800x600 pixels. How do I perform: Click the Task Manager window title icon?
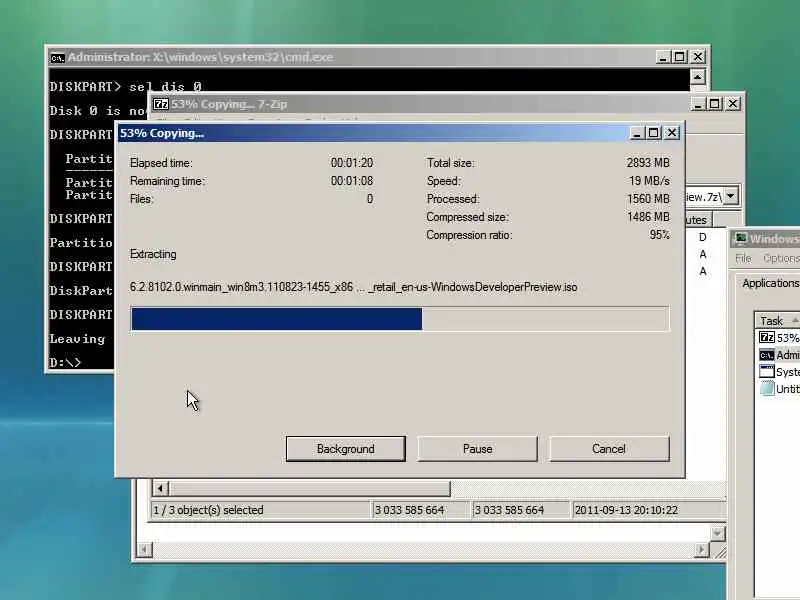(740, 238)
